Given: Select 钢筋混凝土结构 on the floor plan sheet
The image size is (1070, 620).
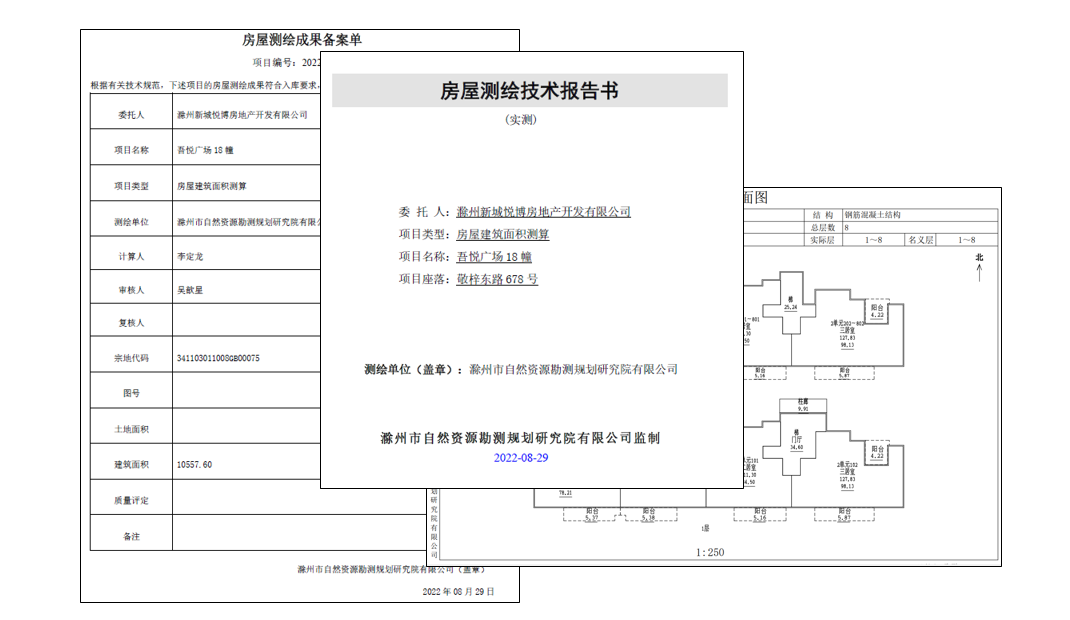Looking at the screenshot, I should [x=873, y=215].
